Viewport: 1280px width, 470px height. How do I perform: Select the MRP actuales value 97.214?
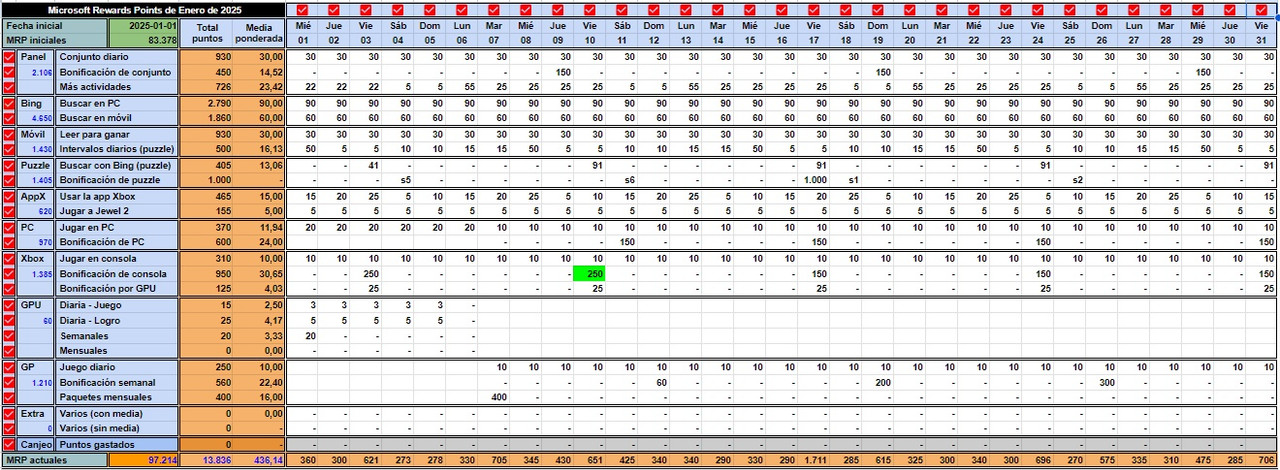(x=144, y=460)
